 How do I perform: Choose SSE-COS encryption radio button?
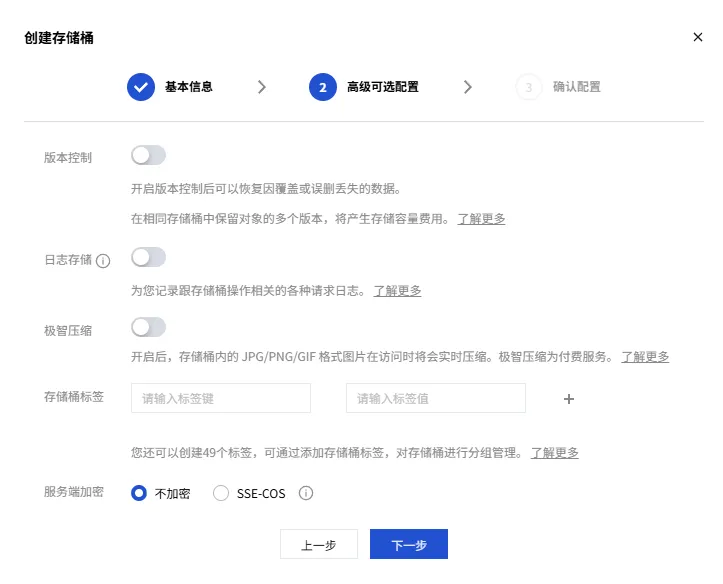pos(221,493)
